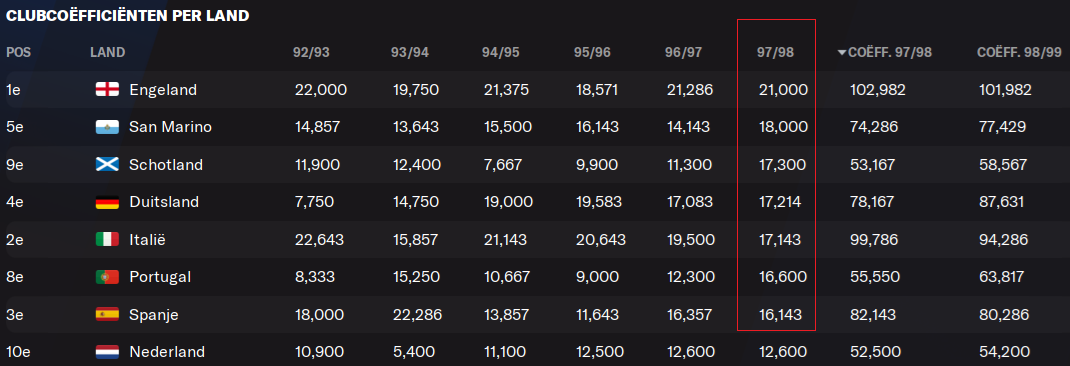Toggle sort arrow on COËFF. 97/98 column
The height and width of the screenshot is (366, 1070).
(x=841, y=53)
